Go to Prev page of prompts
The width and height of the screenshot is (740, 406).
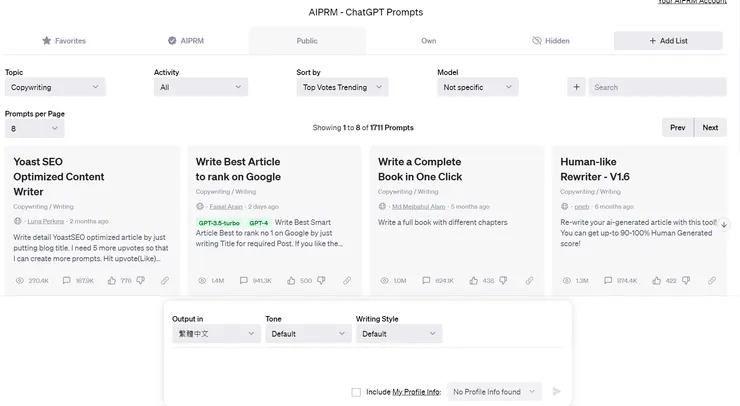point(678,127)
